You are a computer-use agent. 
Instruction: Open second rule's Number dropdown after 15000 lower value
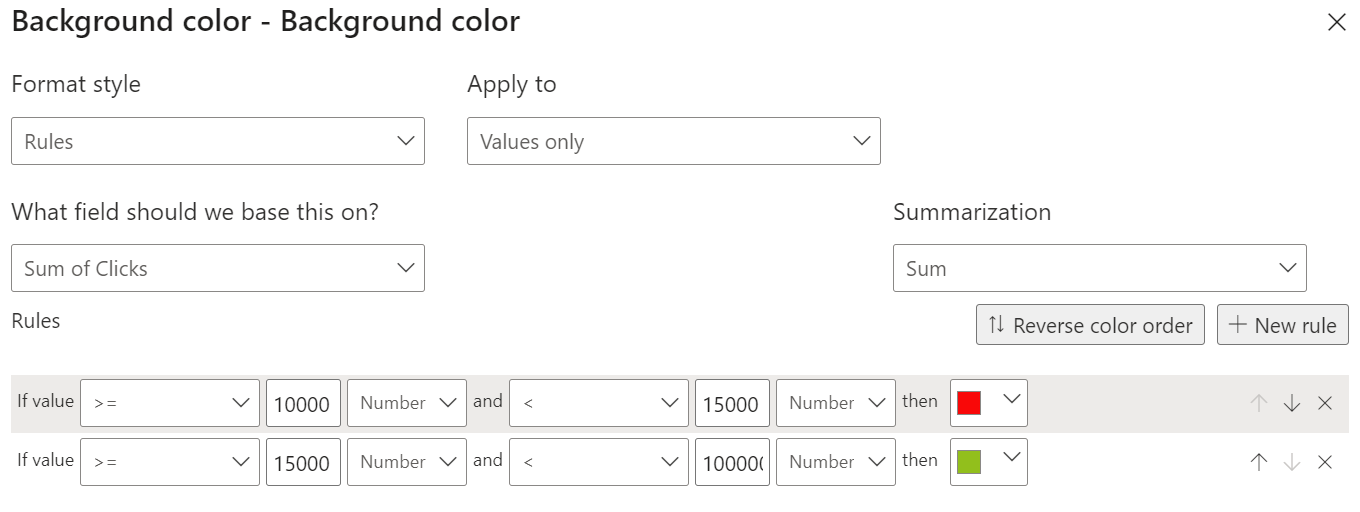coord(407,461)
